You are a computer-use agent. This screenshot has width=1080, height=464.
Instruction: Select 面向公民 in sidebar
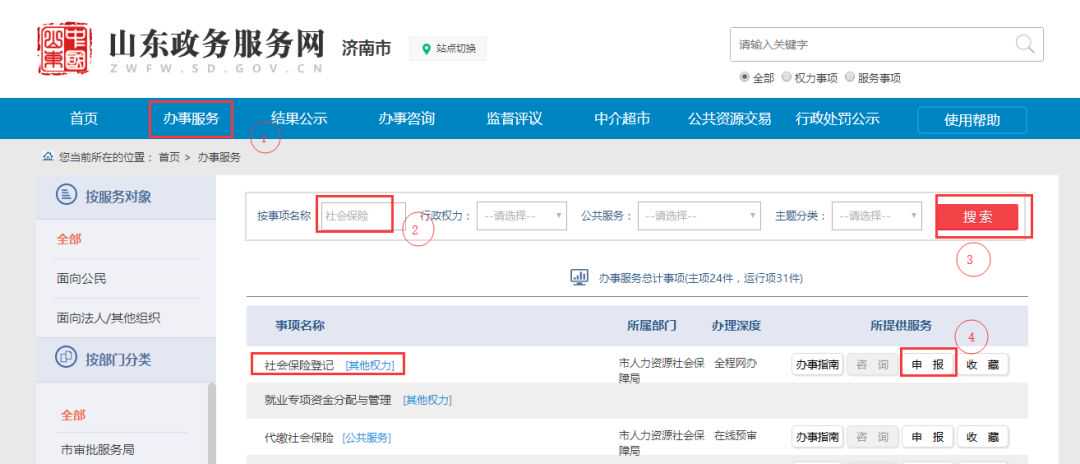(x=83, y=278)
